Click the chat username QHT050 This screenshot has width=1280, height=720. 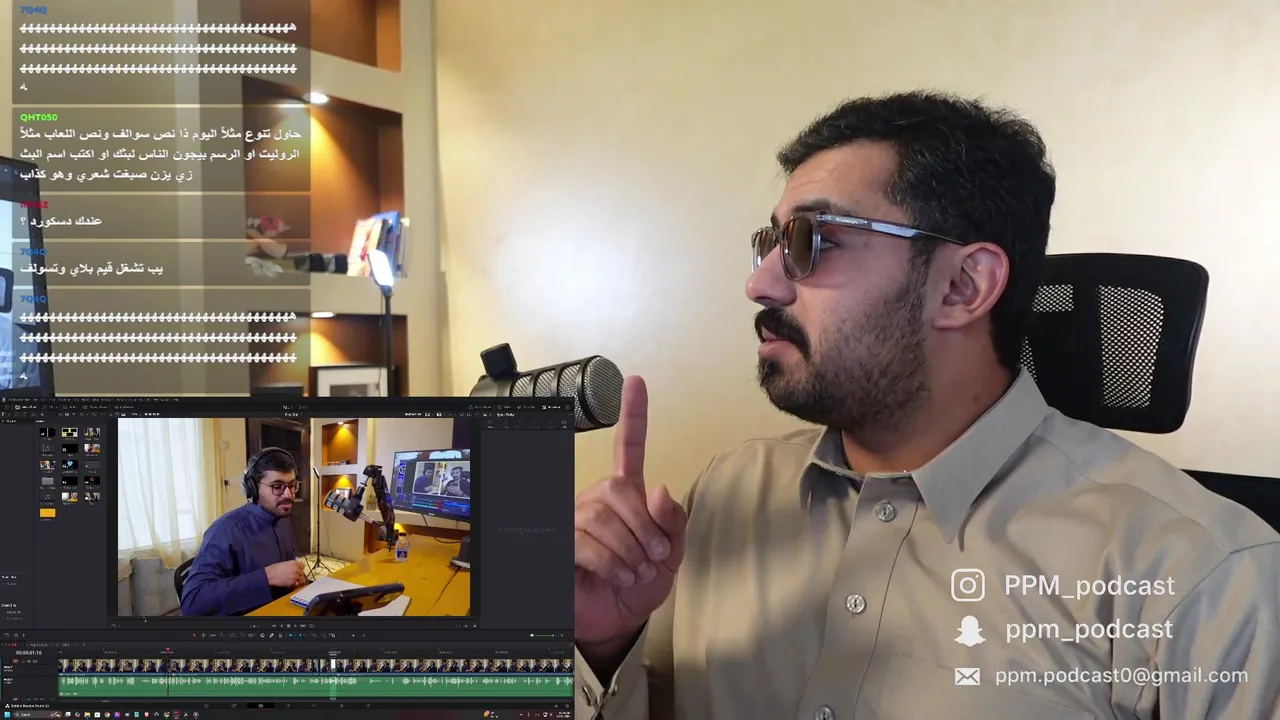[39, 117]
